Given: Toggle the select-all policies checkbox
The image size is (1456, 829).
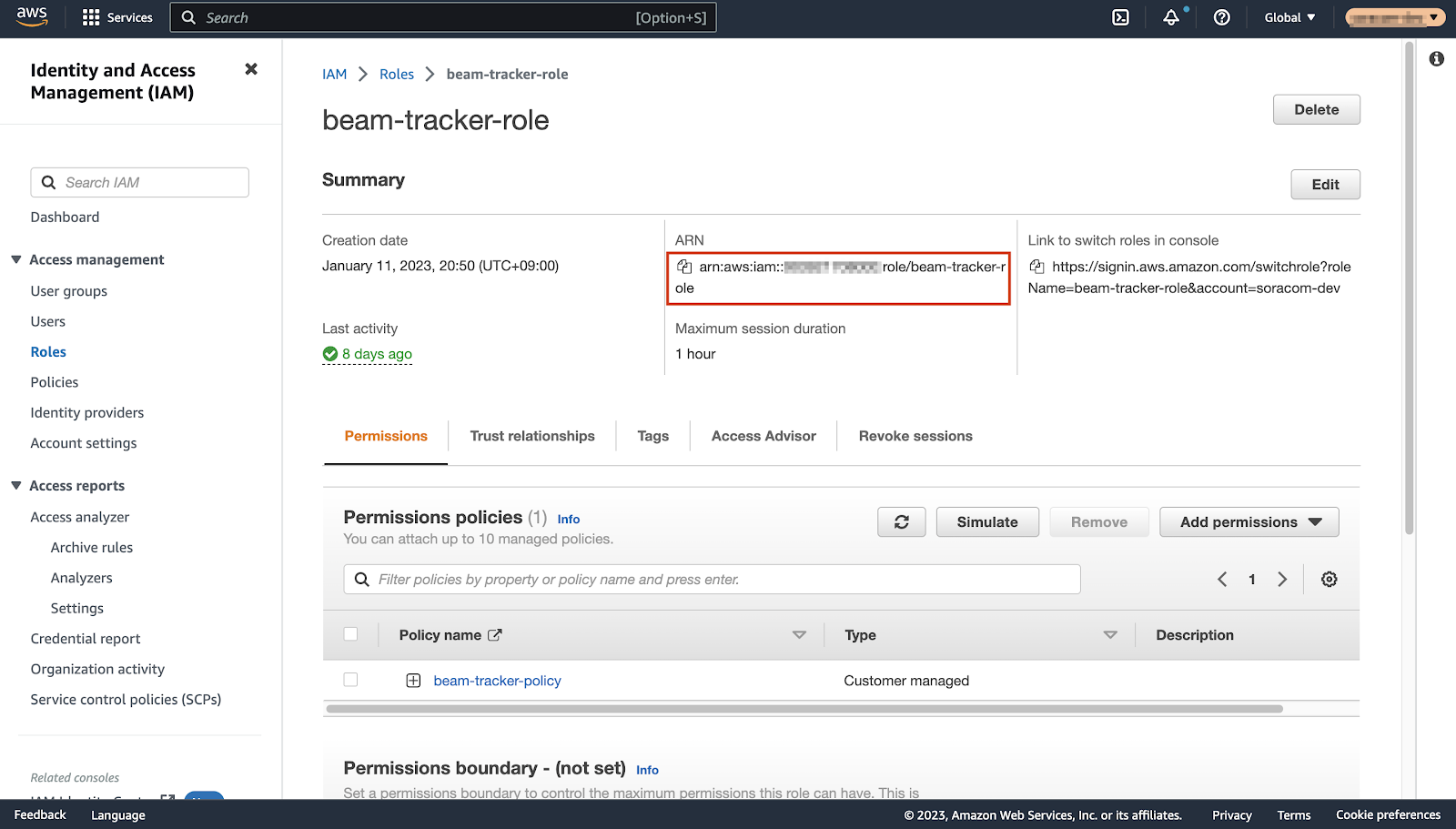Looking at the screenshot, I should [x=351, y=634].
